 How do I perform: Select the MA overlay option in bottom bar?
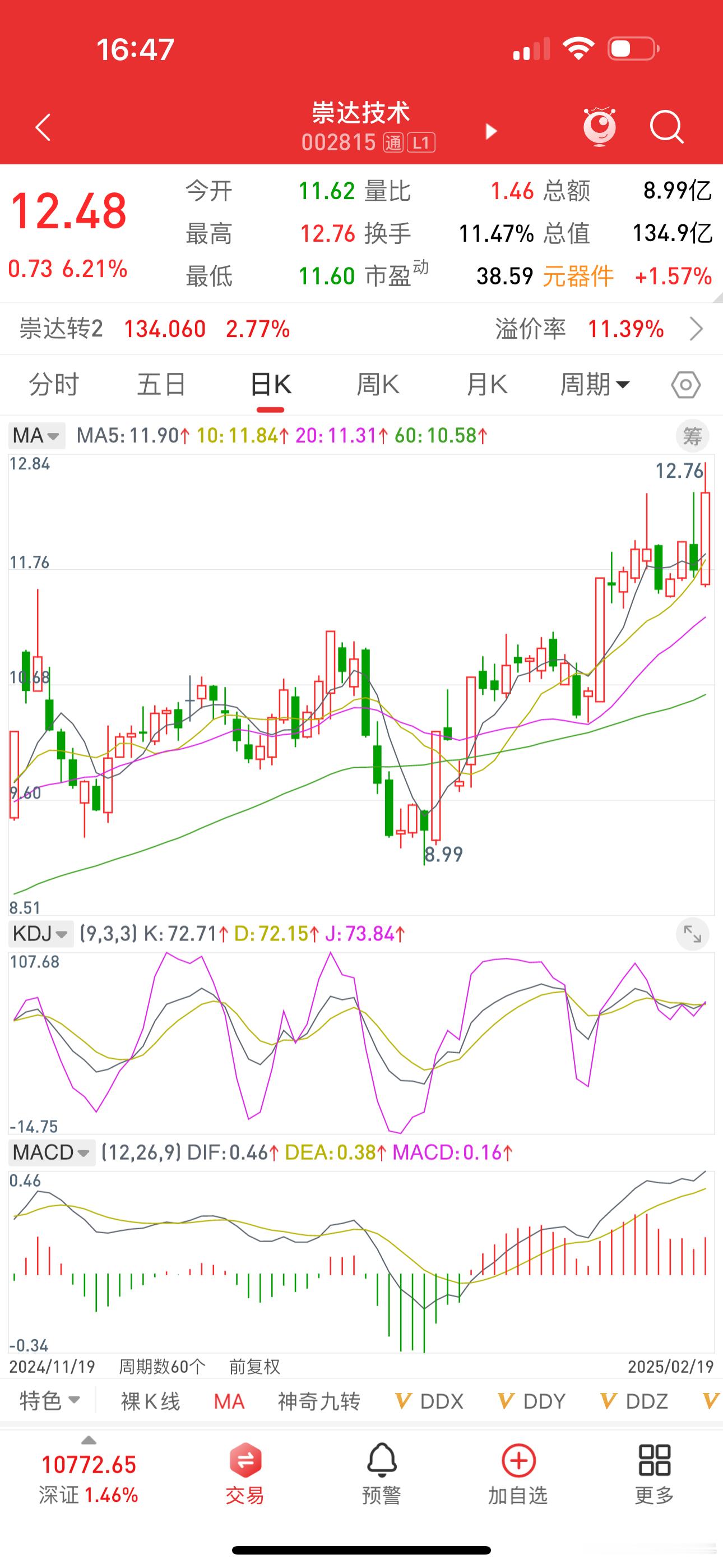[229, 1401]
